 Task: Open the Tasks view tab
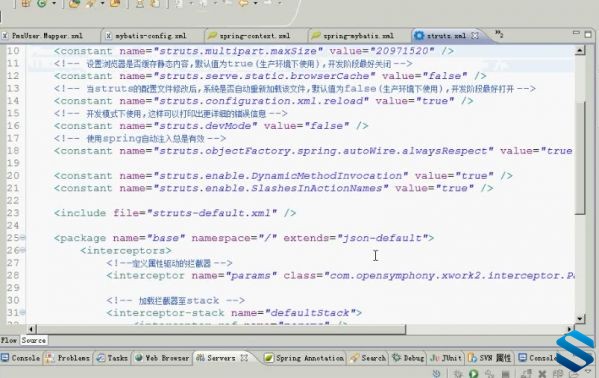(x=112, y=358)
